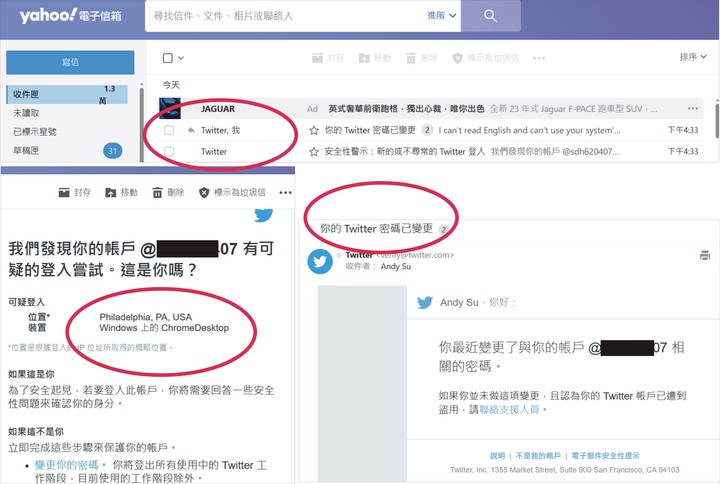Click the printer icon for the message
Viewport: 720px width, 484px height.
coord(705,255)
